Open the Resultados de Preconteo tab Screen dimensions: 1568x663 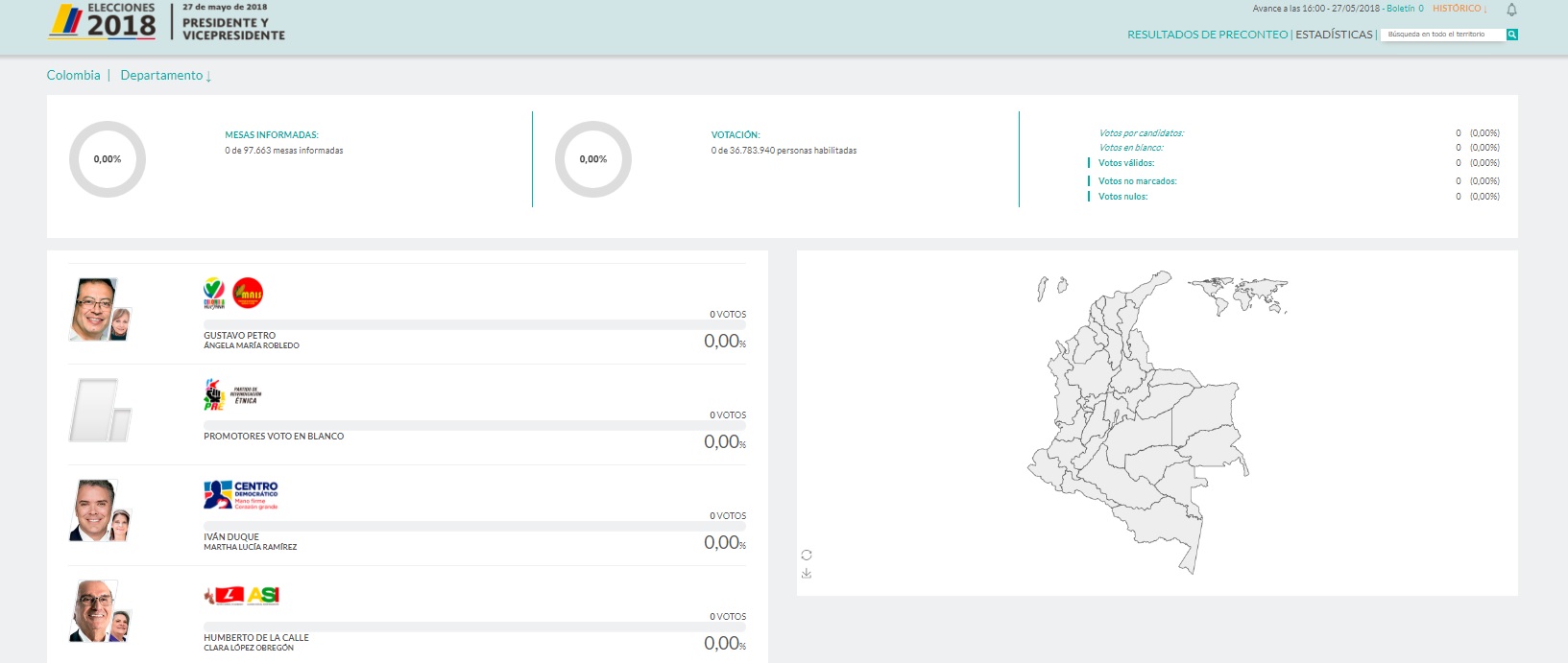click(1207, 35)
